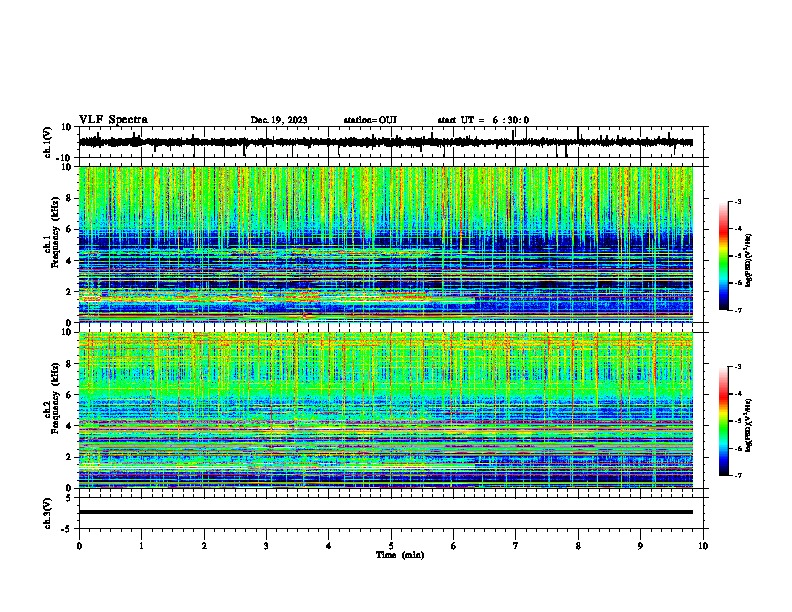Click the black ch.3 signal bar
This screenshot has height=612, width=792.
click(386, 512)
